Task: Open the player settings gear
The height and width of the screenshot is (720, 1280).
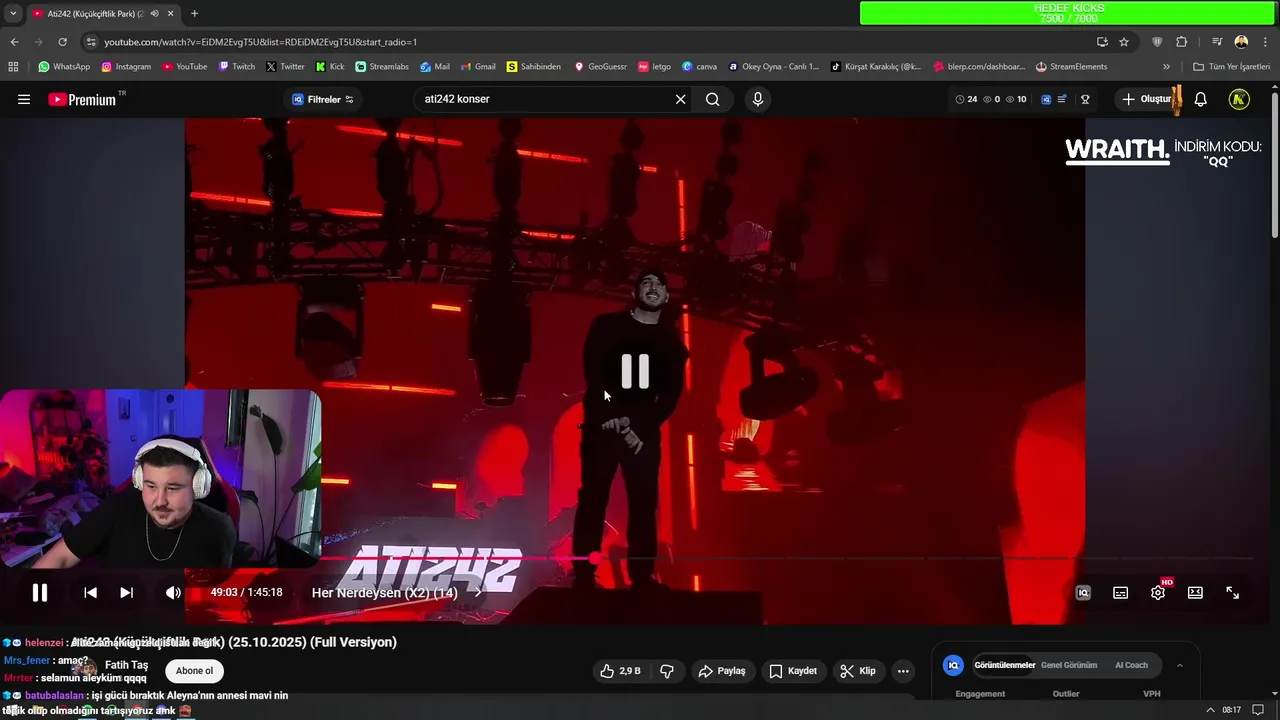Action: tap(1158, 593)
